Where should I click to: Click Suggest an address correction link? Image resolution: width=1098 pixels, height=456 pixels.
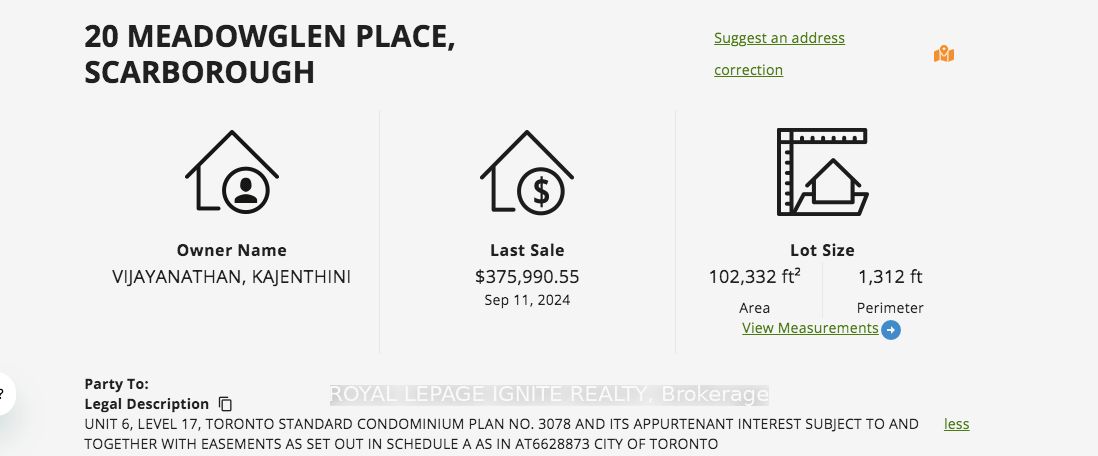click(779, 54)
